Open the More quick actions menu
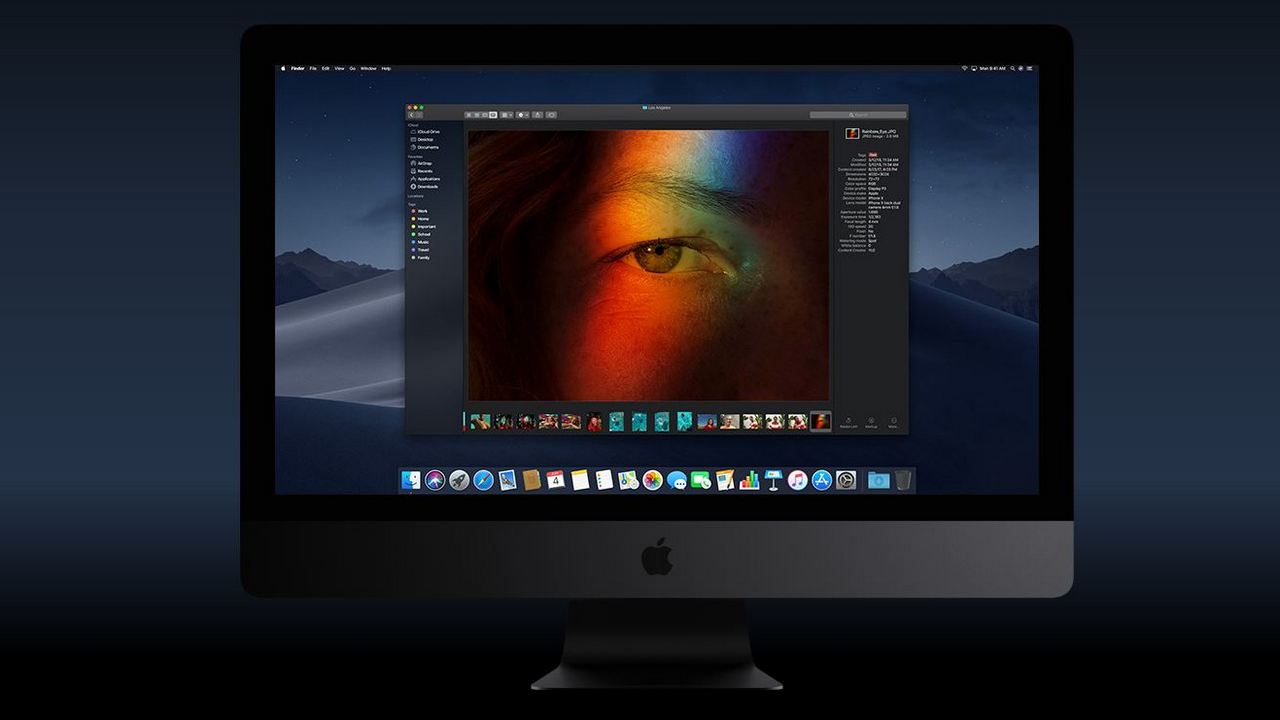Screen dimensions: 1280x720 [x=893, y=422]
